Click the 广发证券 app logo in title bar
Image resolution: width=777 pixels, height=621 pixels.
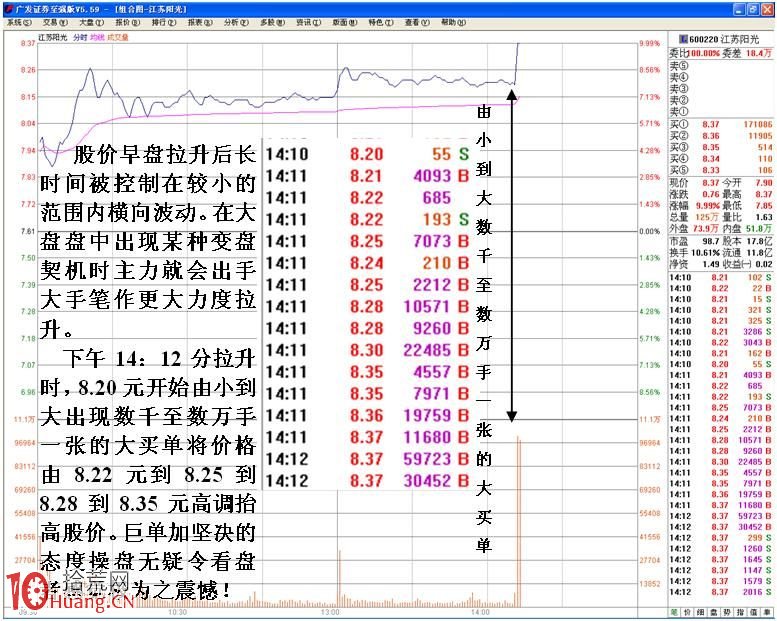(x=9, y=9)
